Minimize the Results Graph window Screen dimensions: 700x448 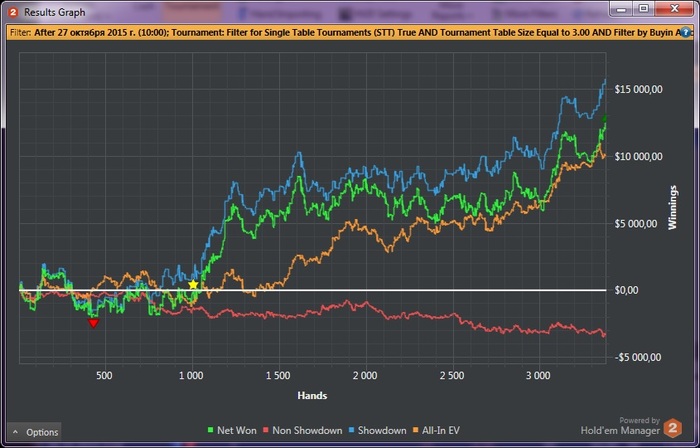[623, 8]
